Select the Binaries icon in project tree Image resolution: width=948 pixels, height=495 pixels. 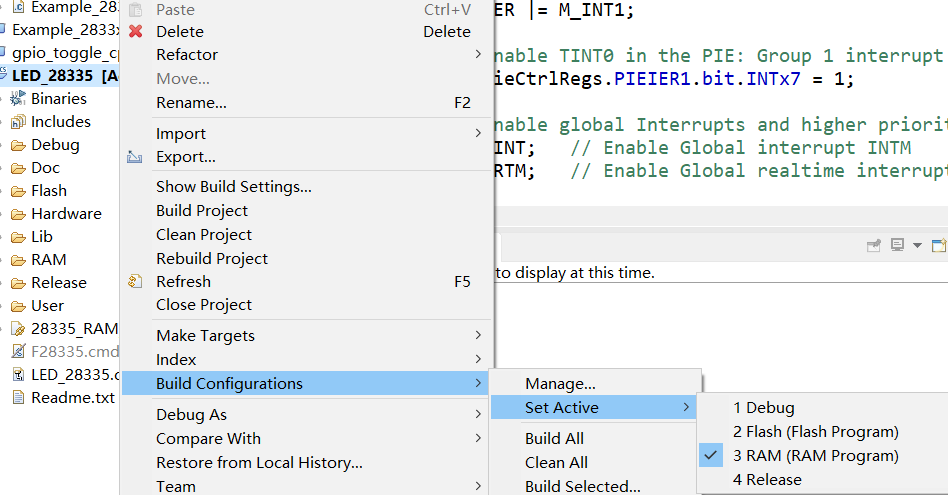[x=19, y=98]
